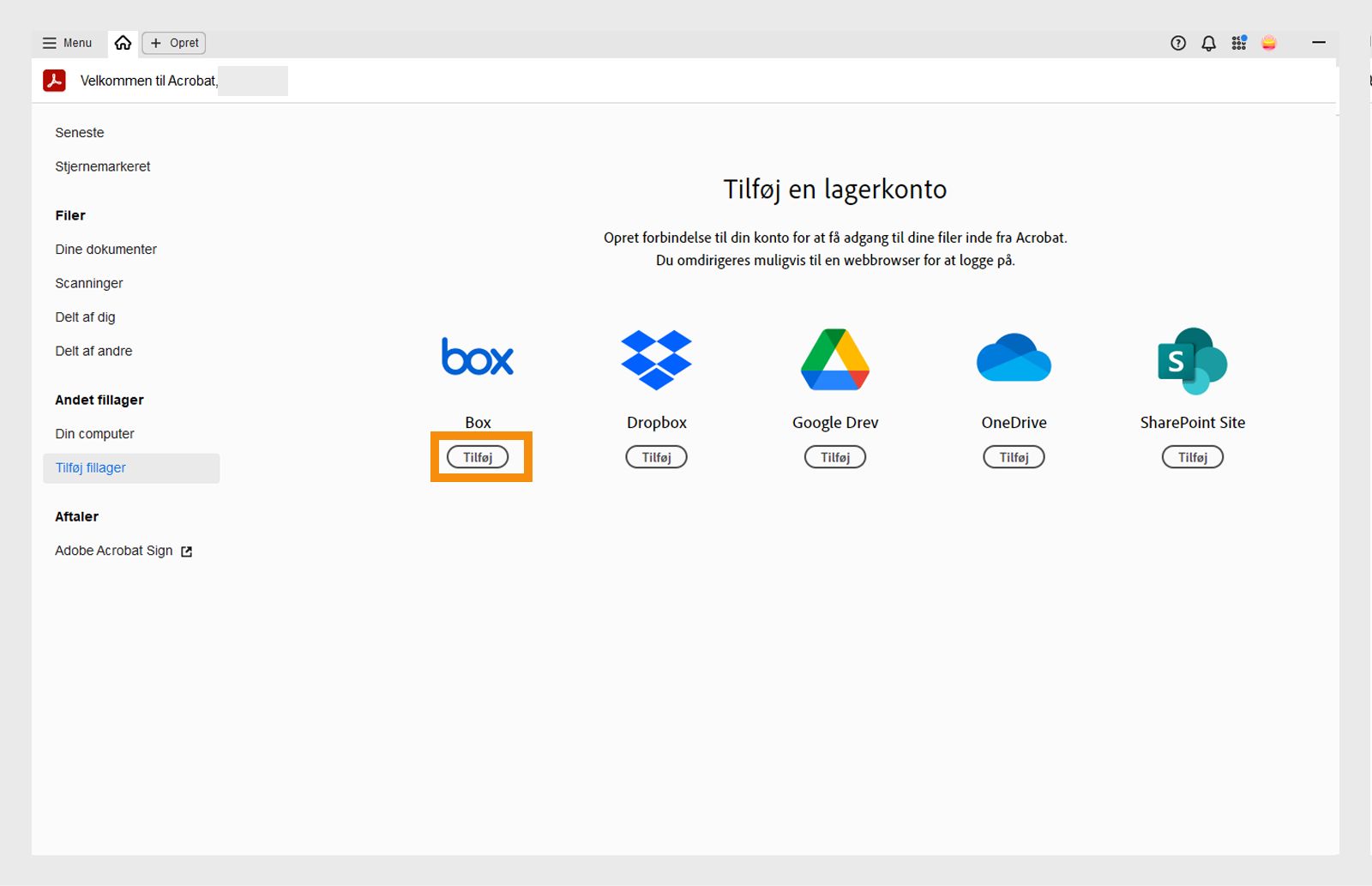Open the profile avatar in the top bar

[x=1269, y=43]
